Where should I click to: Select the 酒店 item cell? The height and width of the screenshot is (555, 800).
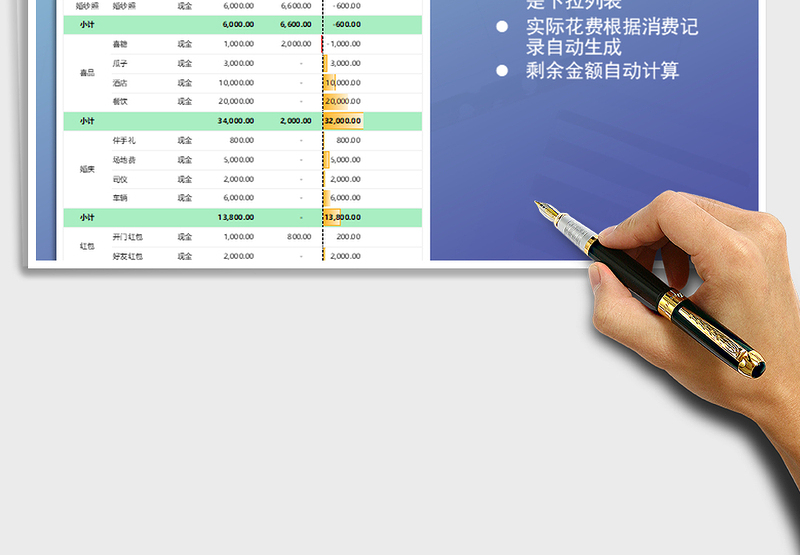coord(120,82)
